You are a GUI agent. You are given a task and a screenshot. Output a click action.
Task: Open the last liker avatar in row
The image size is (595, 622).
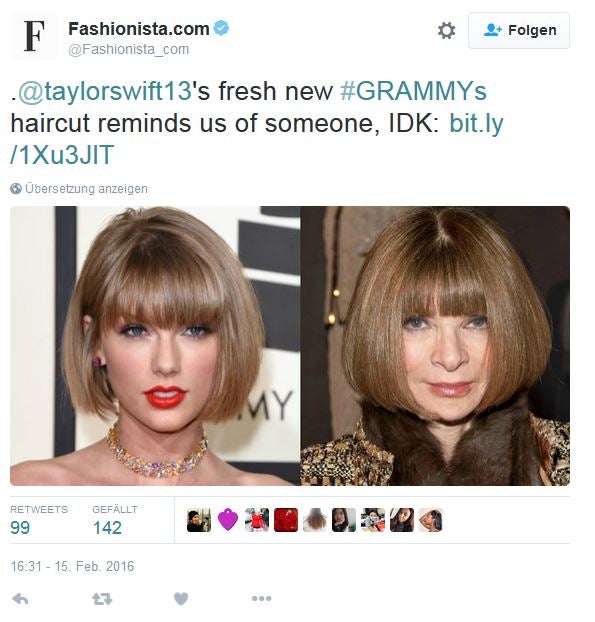coord(431,520)
